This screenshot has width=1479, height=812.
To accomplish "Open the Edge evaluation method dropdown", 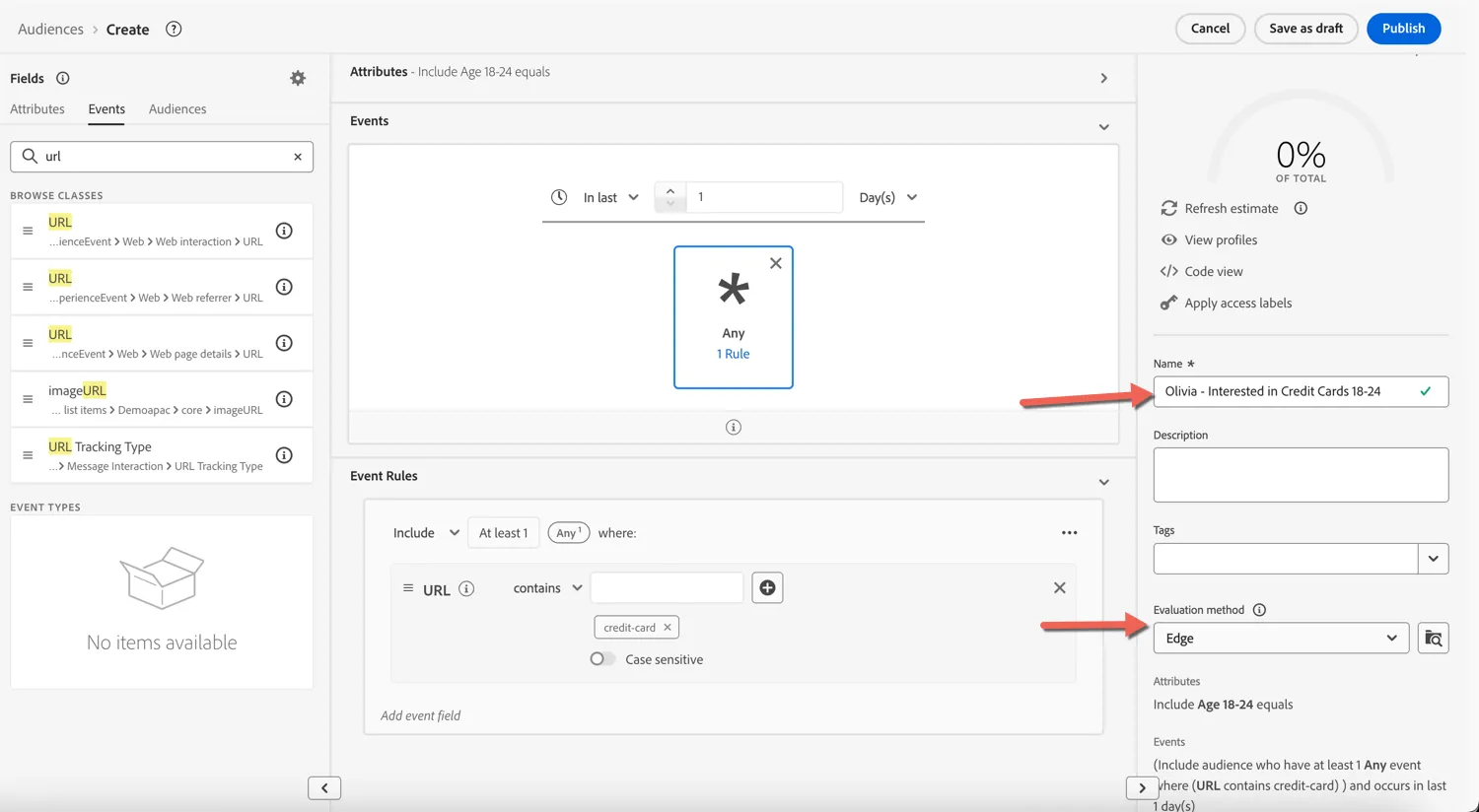I will (1281, 639).
